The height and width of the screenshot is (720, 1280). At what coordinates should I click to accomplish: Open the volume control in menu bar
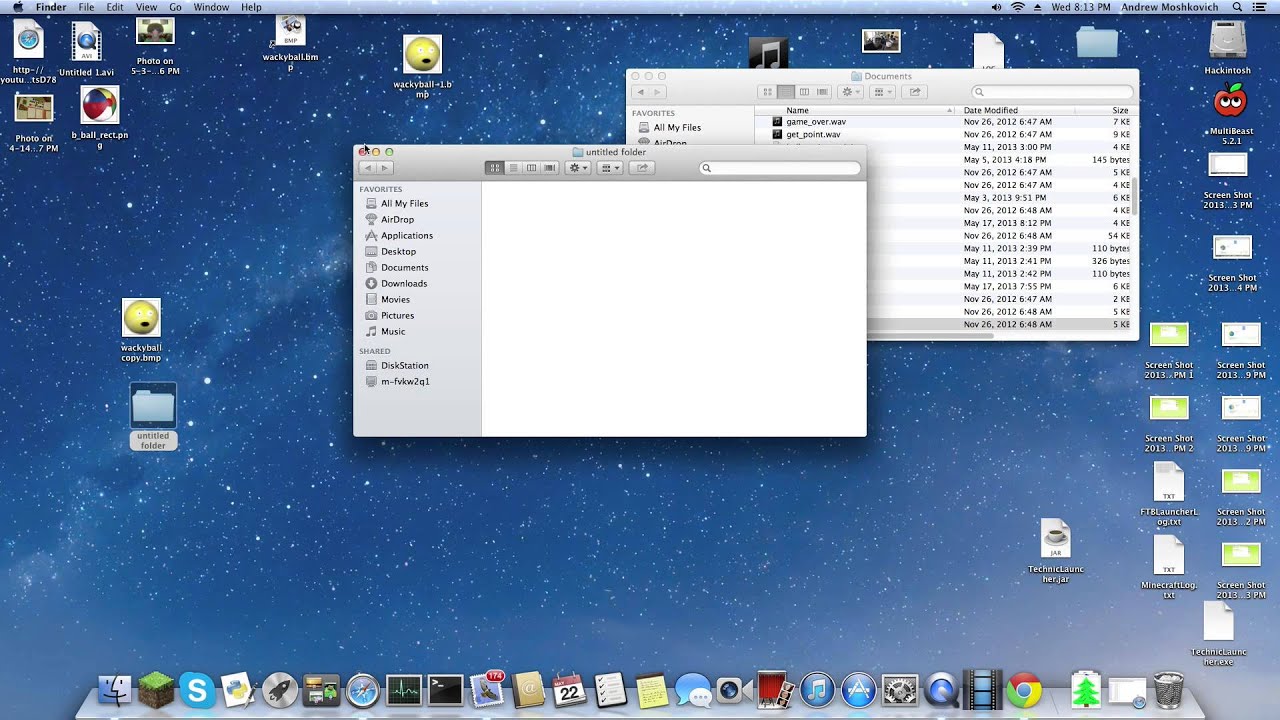996,7
